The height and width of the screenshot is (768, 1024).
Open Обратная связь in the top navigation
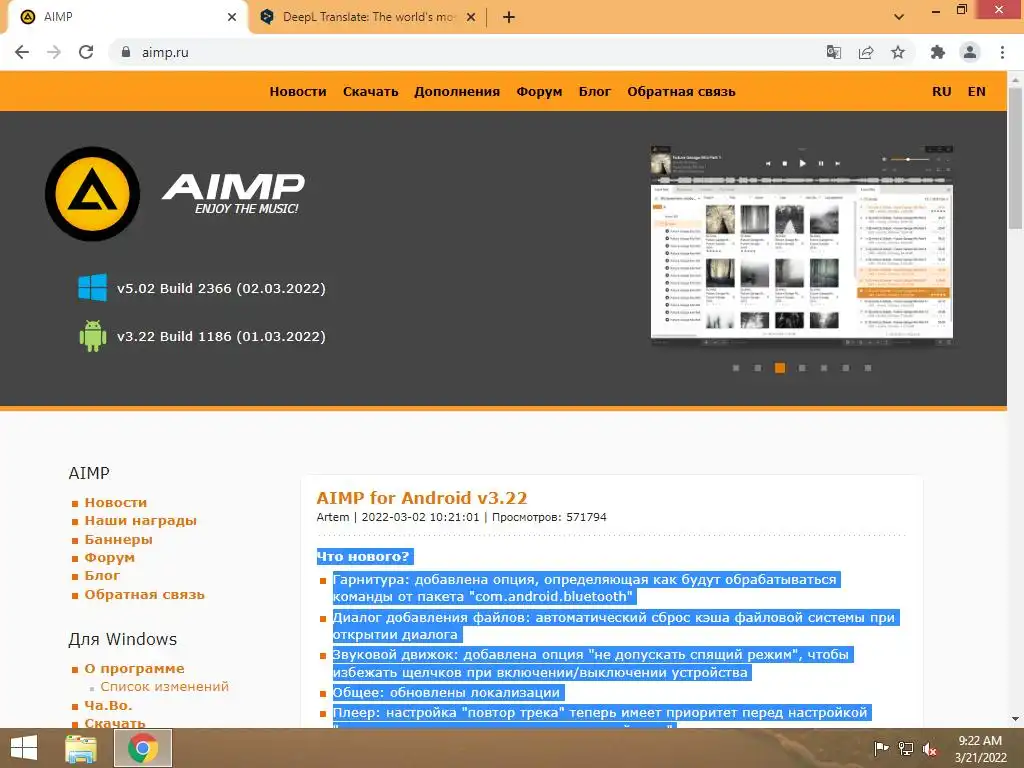click(x=681, y=92)
